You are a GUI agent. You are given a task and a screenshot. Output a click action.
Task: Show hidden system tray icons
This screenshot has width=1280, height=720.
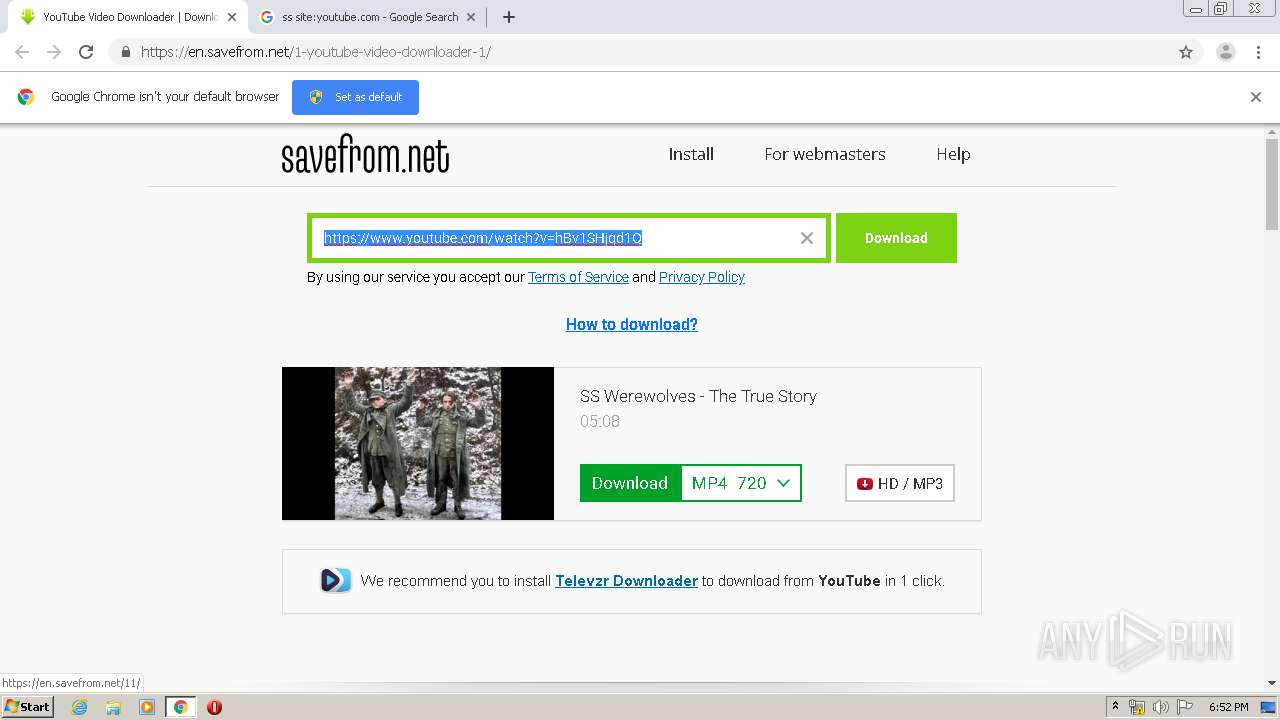[x=1115, y=707]
